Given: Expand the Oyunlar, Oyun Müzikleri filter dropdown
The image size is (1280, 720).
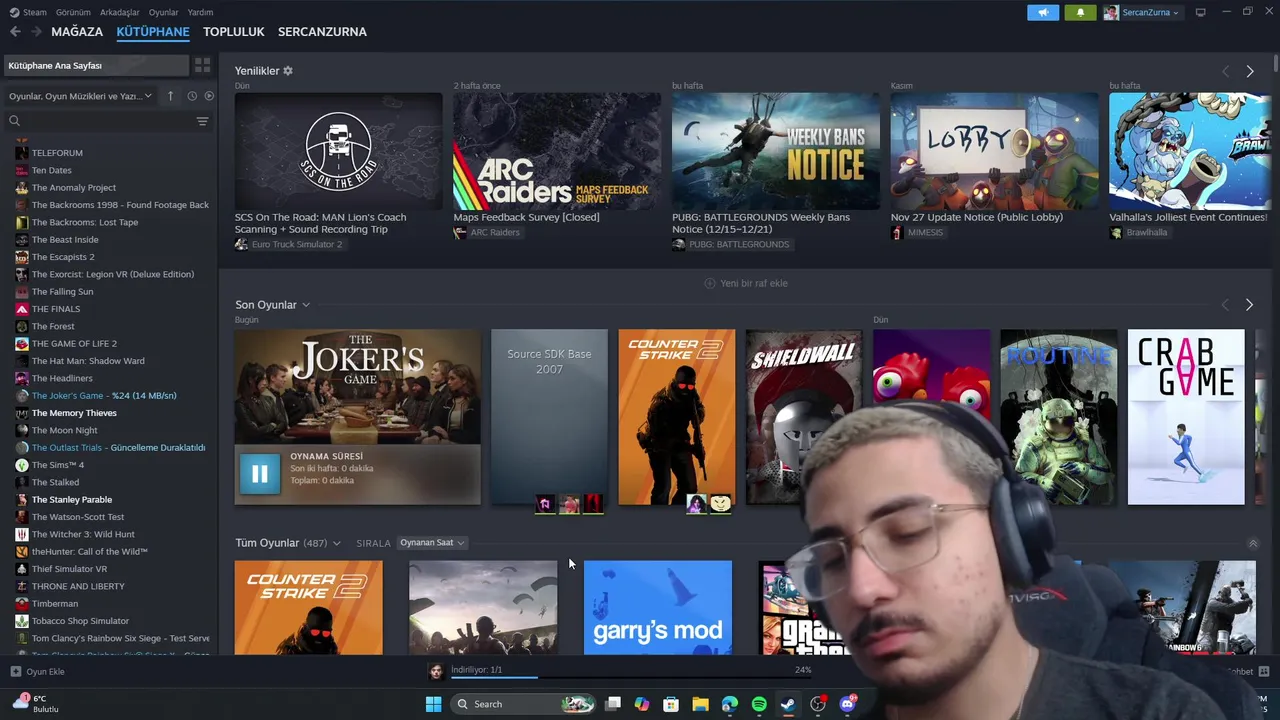Looking at the screenshot, I should tap(80, 96).
